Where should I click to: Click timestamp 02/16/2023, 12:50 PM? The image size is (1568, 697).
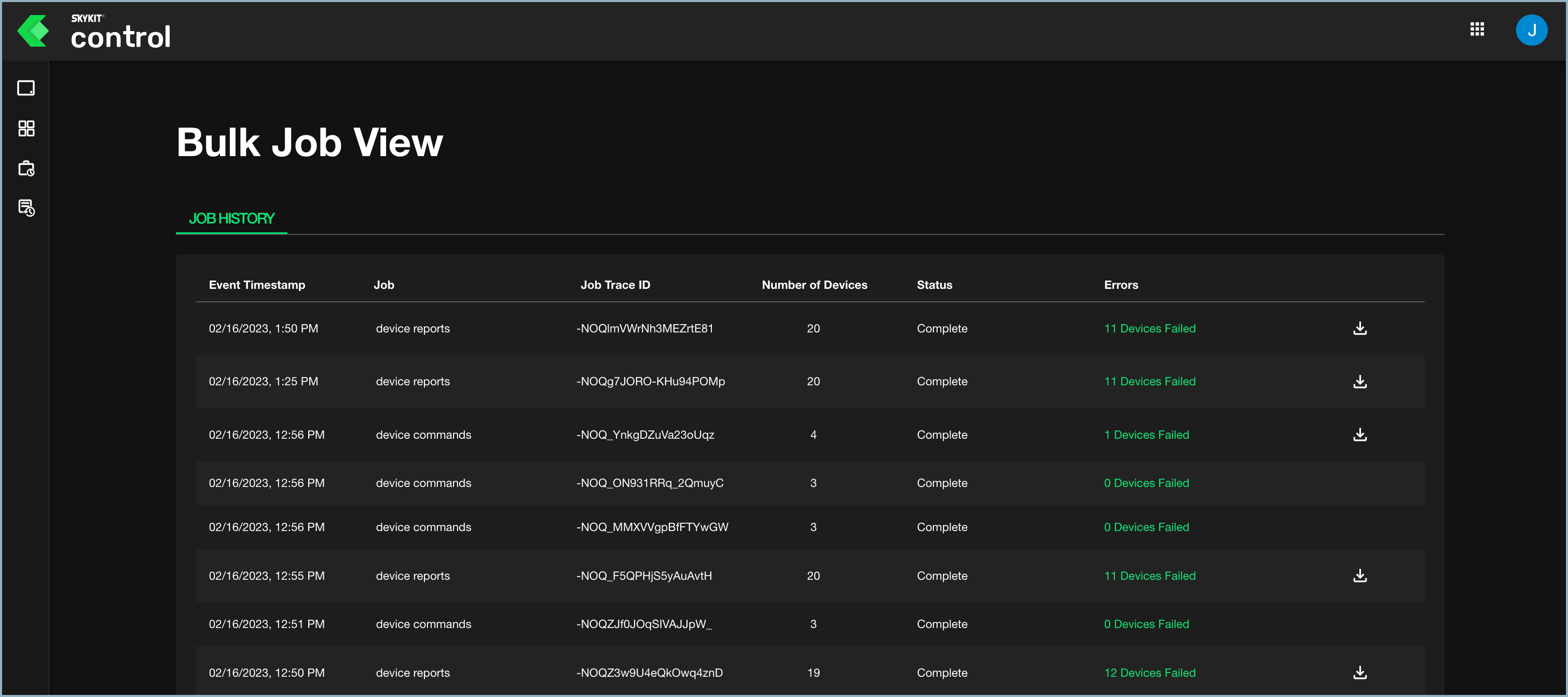pos(267,673)
